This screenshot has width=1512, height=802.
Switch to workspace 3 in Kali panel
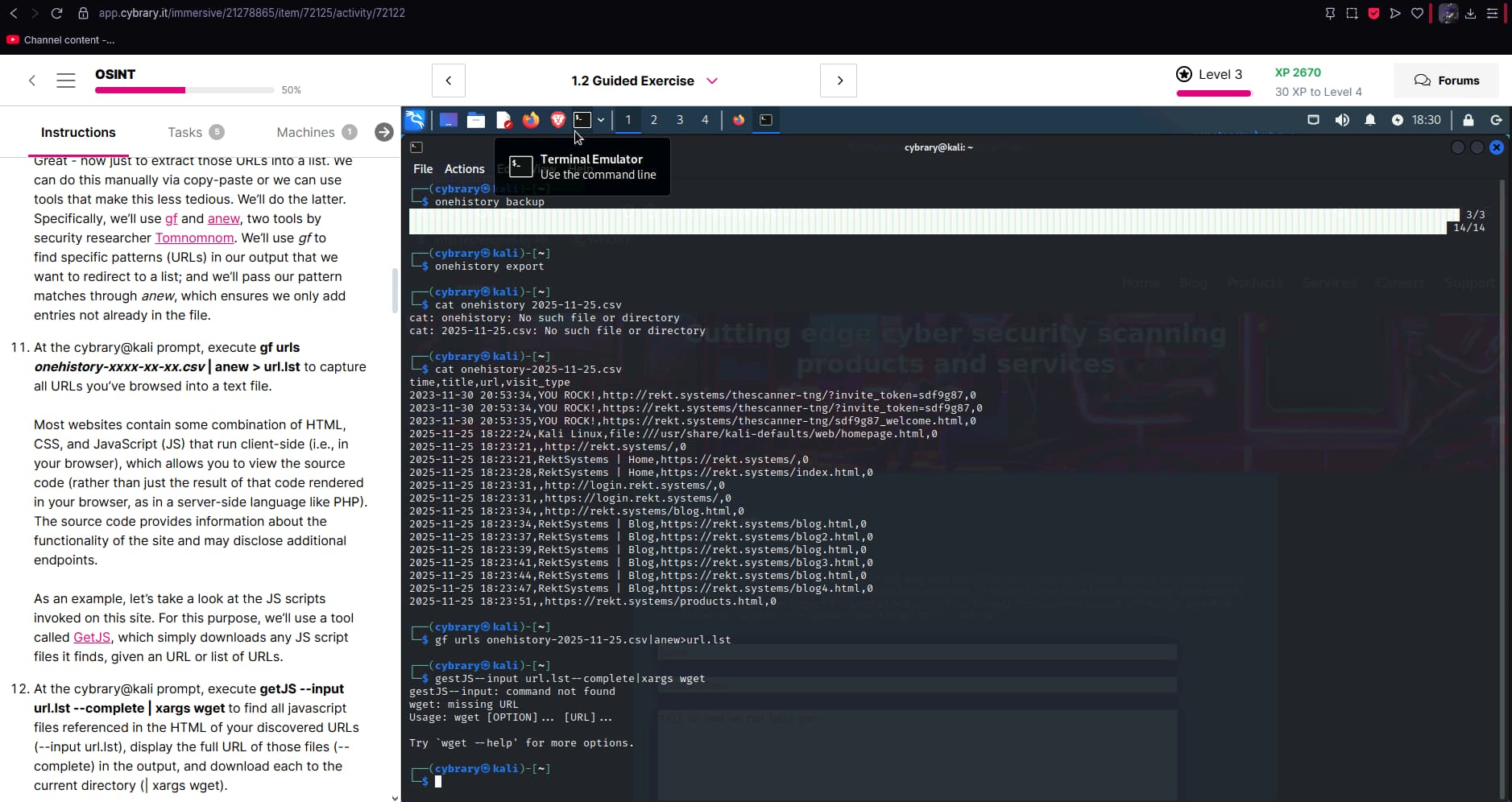click(x=679, y=120)
